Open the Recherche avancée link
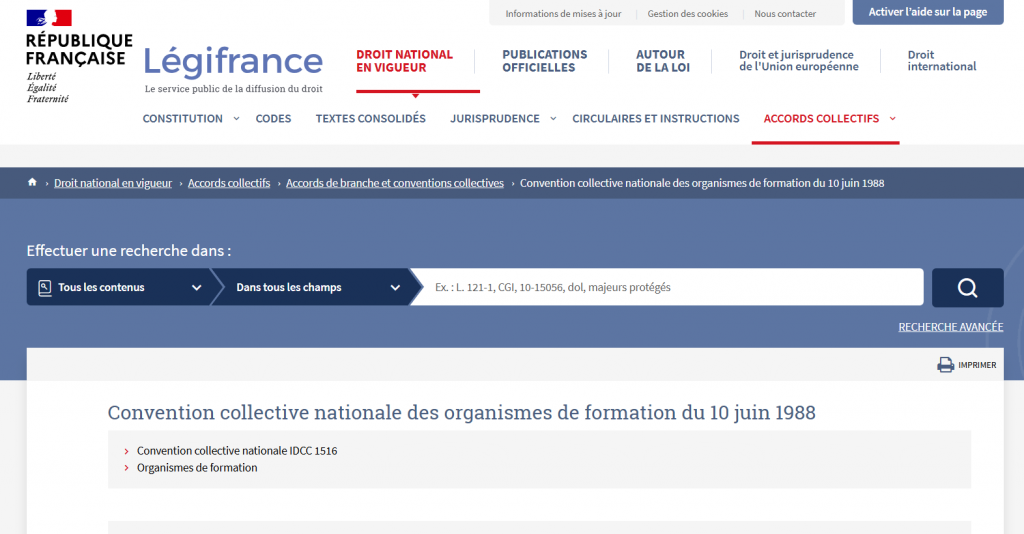This screenshot has width=1024, height=534. 950,327
